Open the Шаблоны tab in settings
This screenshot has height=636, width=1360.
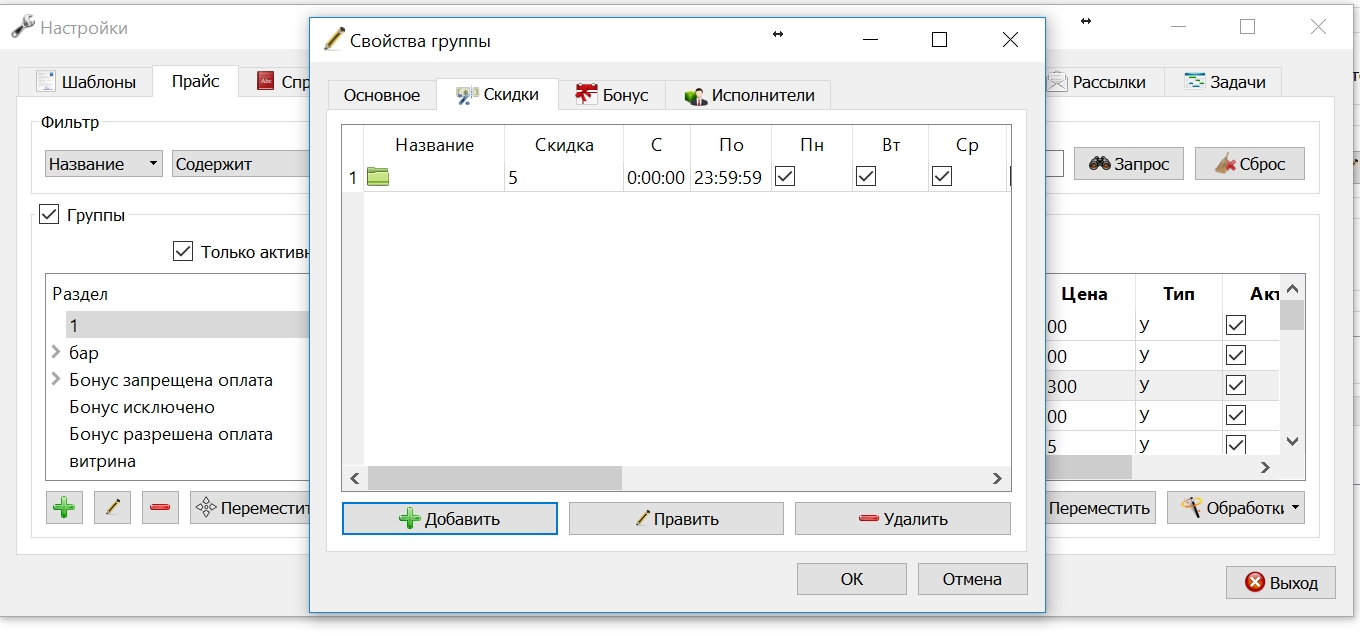(85, 82)
